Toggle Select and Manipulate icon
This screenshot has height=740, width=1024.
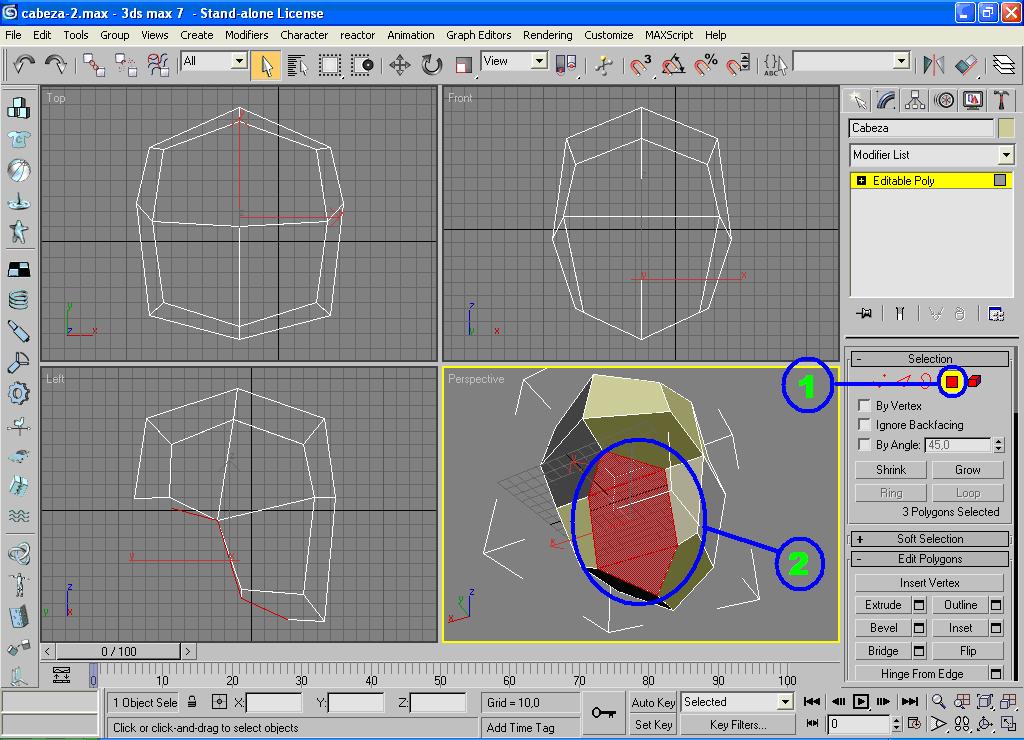point(604,65)
